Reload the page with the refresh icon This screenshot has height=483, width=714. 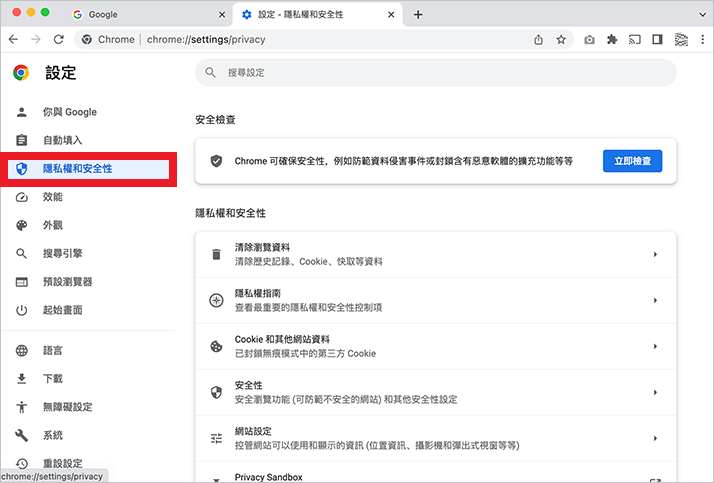[58, 40]
